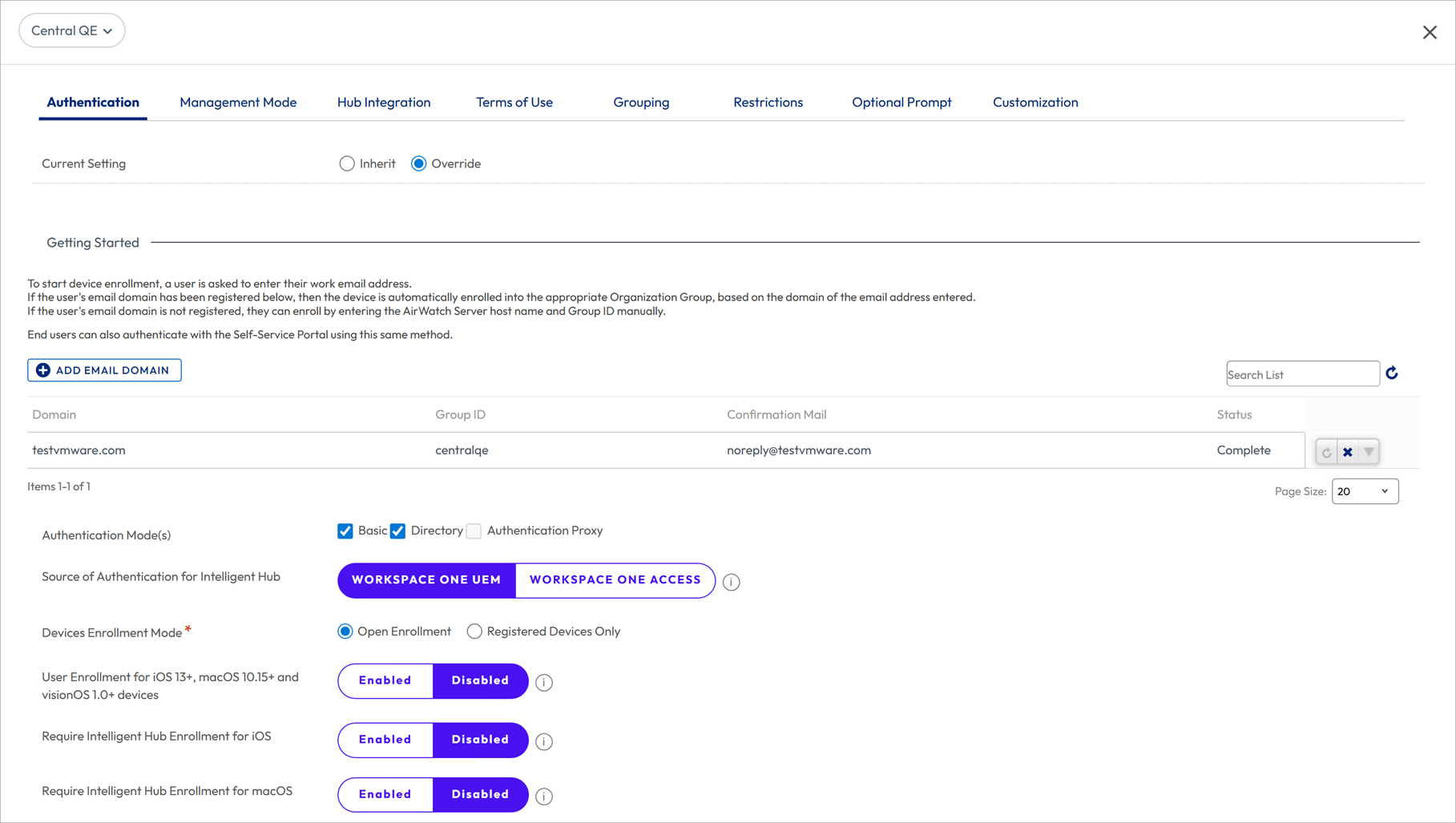Choose Workspace ONE Access as the authentication source
Screen dimensions: 1456x823
tap(615, 580)
